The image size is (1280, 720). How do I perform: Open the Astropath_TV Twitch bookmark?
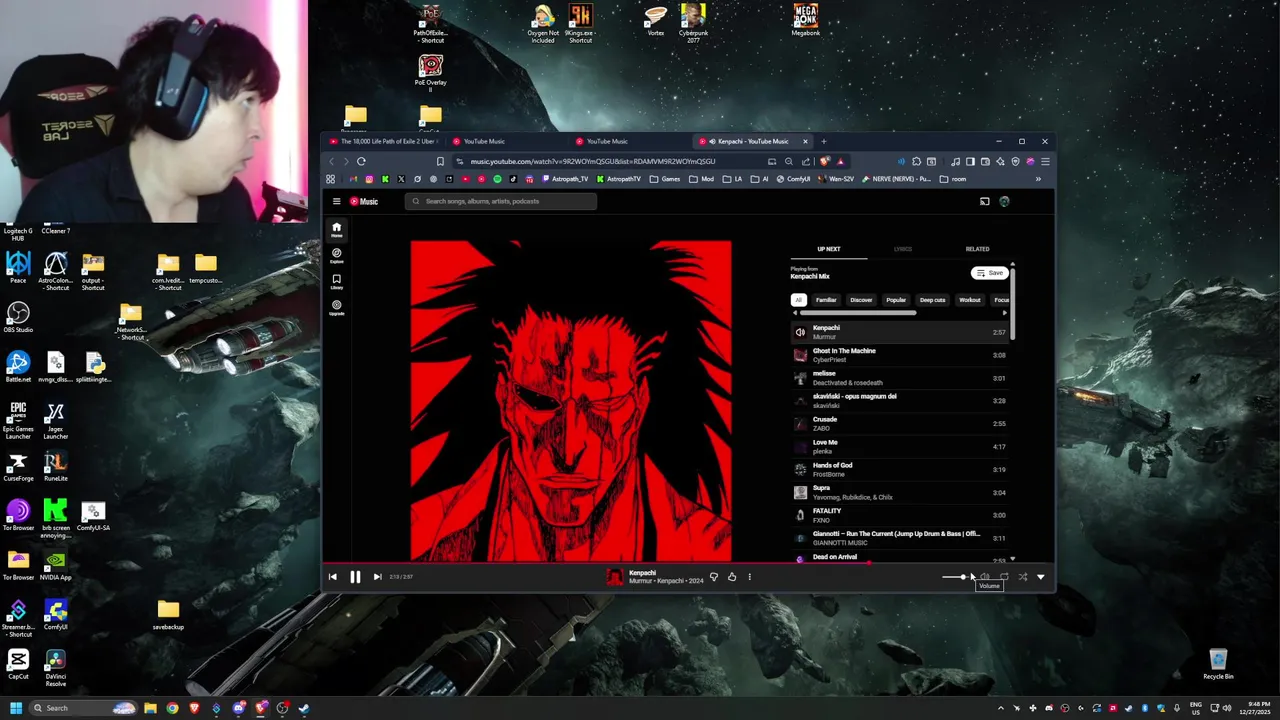(x=565, y=179)
